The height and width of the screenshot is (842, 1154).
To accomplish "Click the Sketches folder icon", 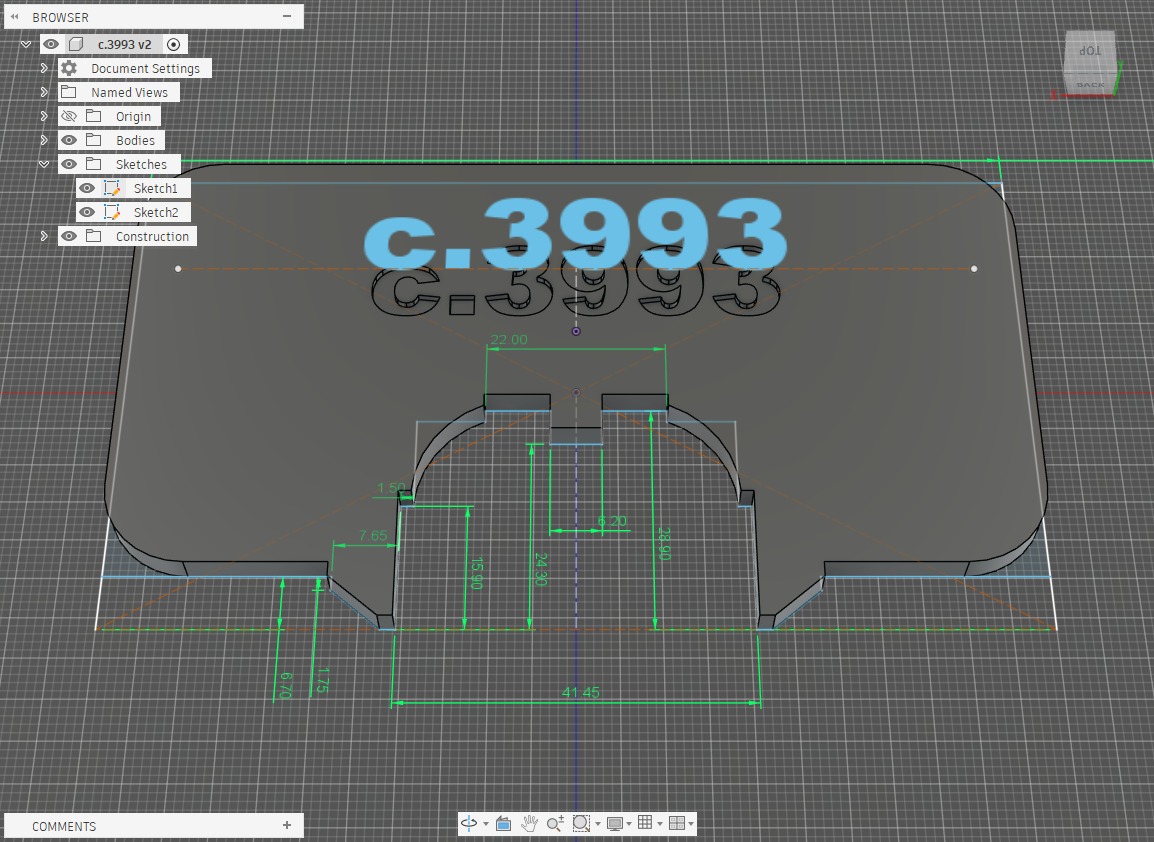I will [93, 164].
